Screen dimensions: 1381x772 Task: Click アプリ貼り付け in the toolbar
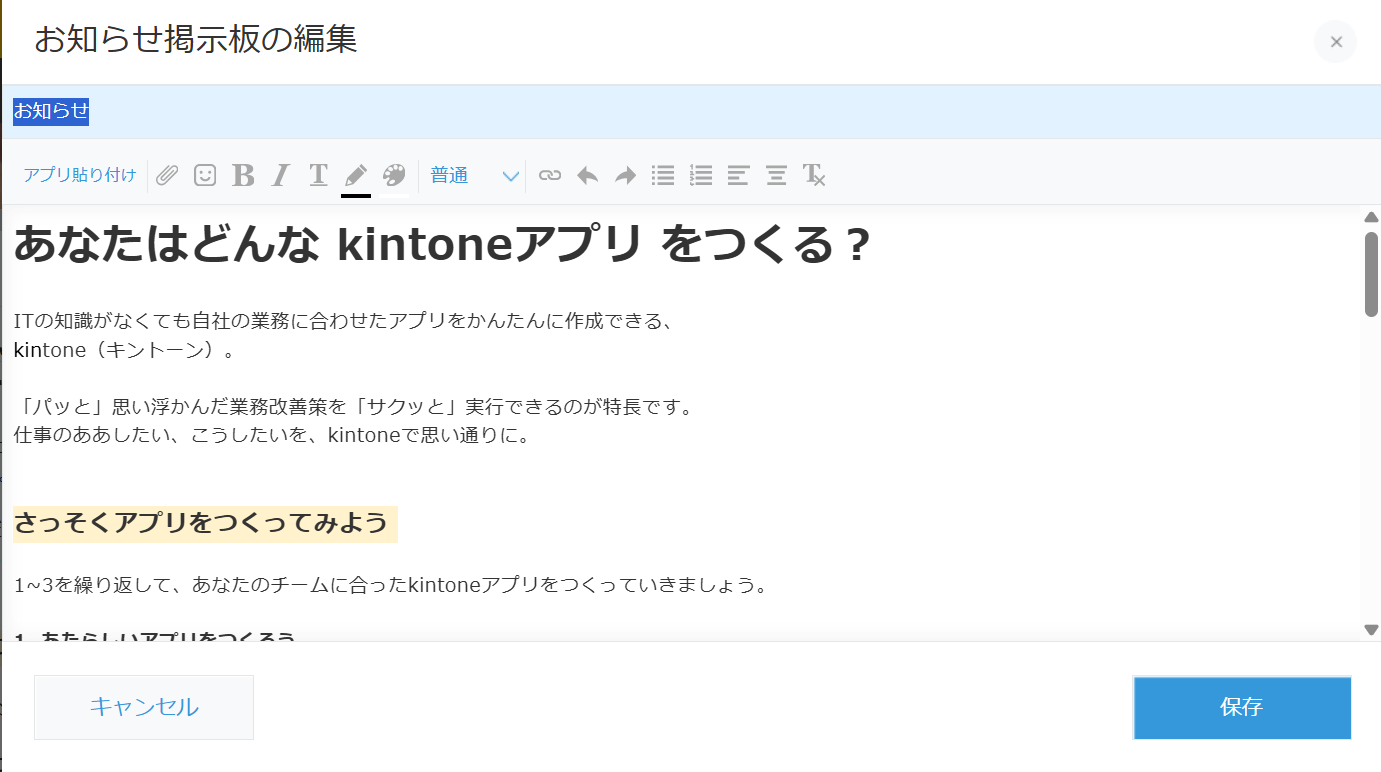[x=80, y=174]
